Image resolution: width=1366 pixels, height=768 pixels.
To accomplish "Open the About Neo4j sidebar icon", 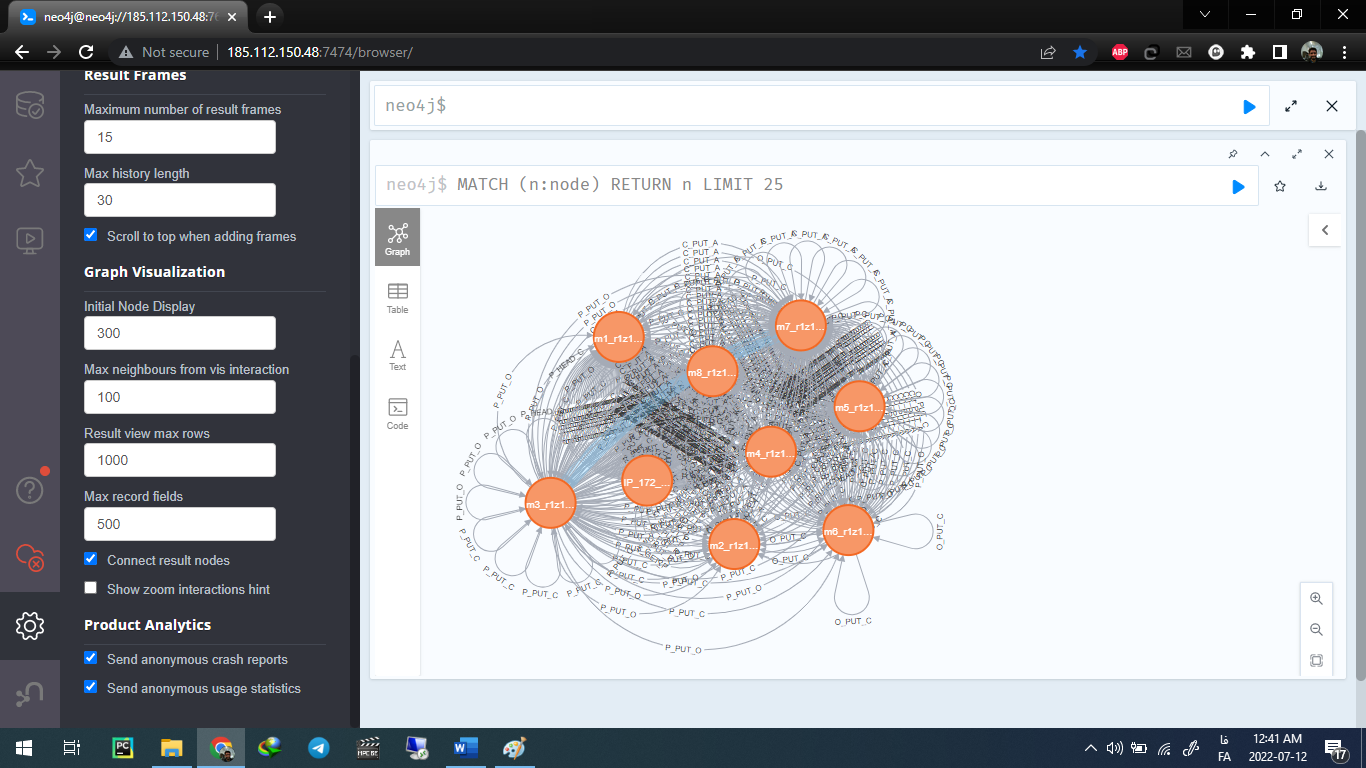I will (30, 694).
